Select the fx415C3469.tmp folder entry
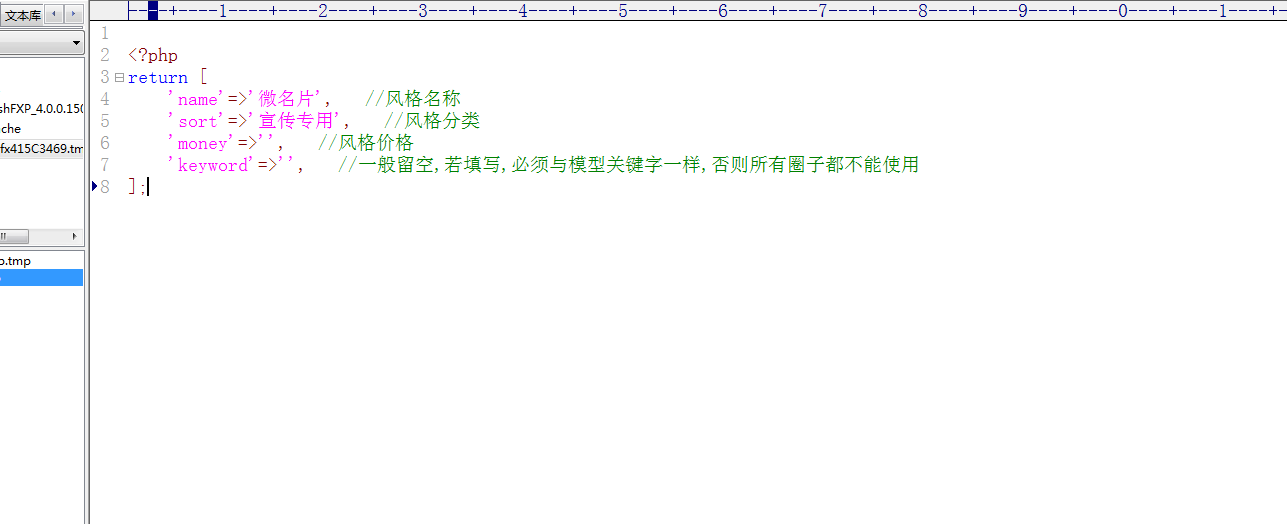 pyautogui.click(x=41, y=149)
